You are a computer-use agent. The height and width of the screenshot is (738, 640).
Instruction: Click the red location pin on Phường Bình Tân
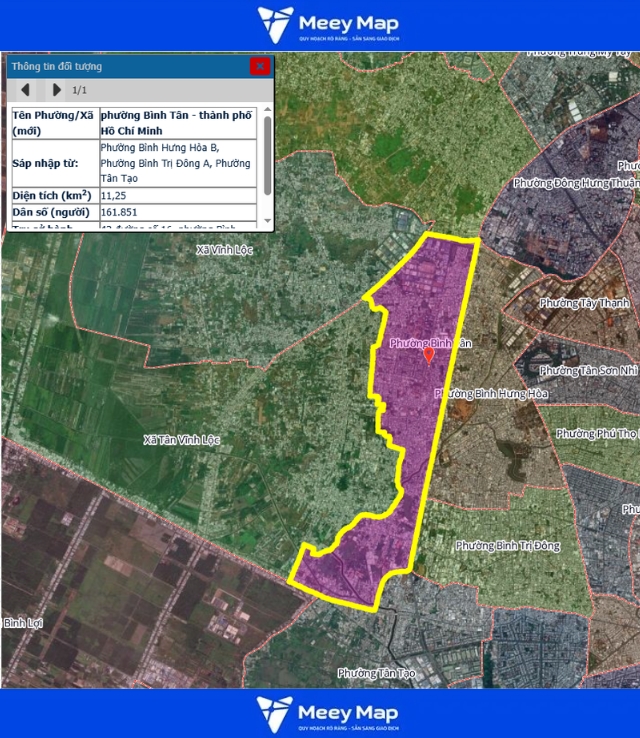tap(429, 354)
